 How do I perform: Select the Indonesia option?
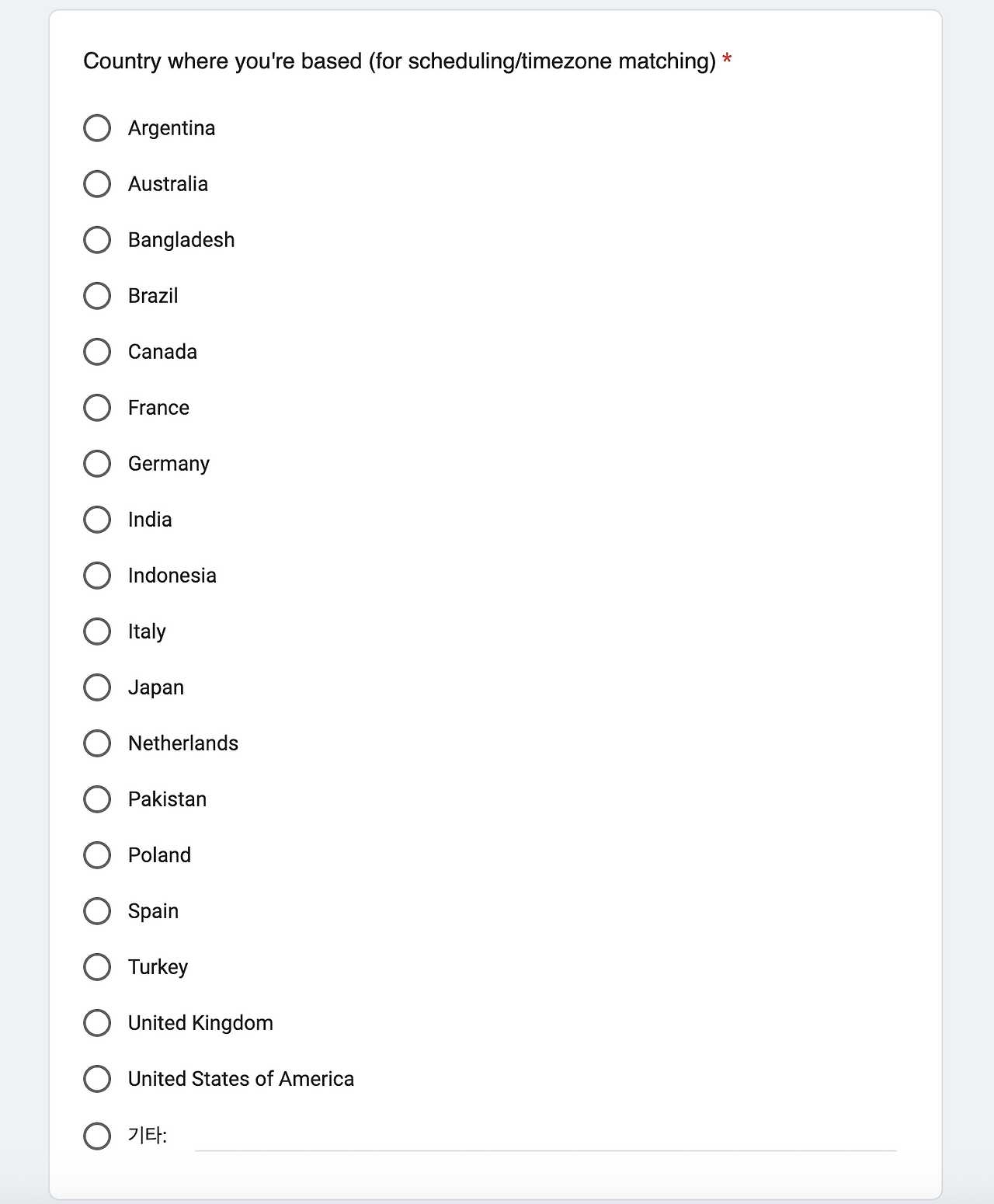click(97, 576)
